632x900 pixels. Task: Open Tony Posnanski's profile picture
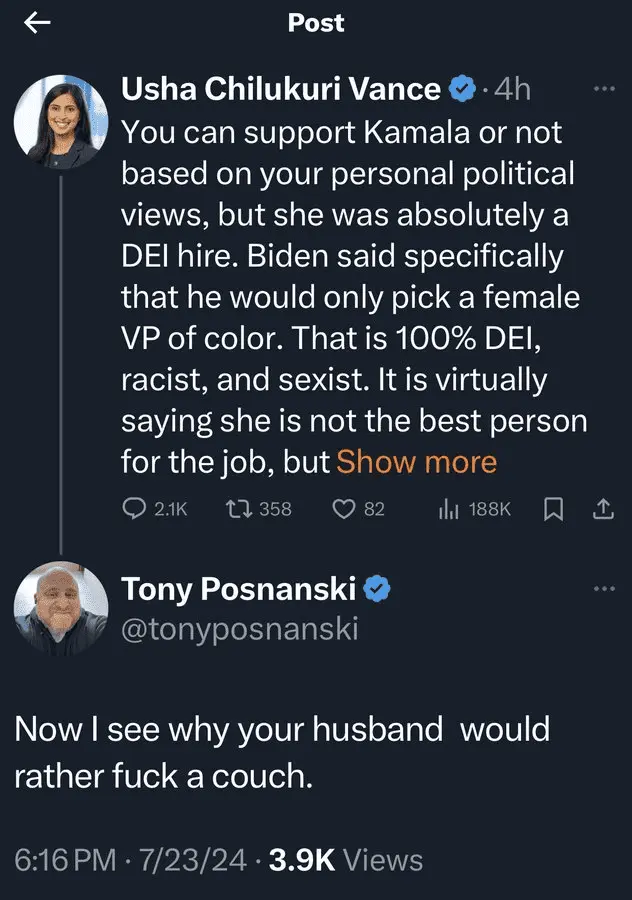coord(61,609)
